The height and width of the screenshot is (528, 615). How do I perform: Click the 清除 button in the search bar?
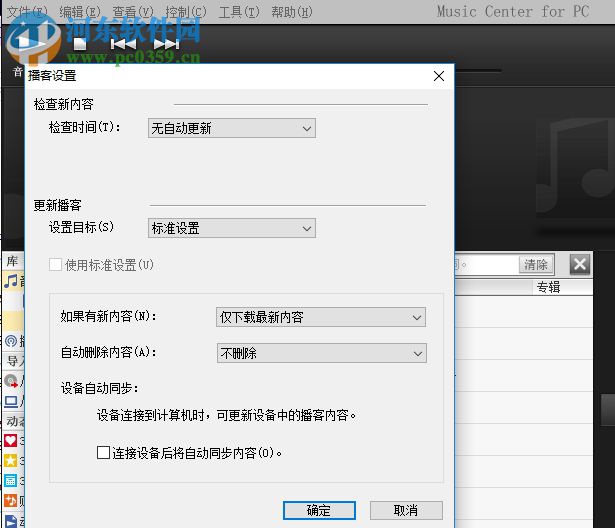[x=536, y=264]
